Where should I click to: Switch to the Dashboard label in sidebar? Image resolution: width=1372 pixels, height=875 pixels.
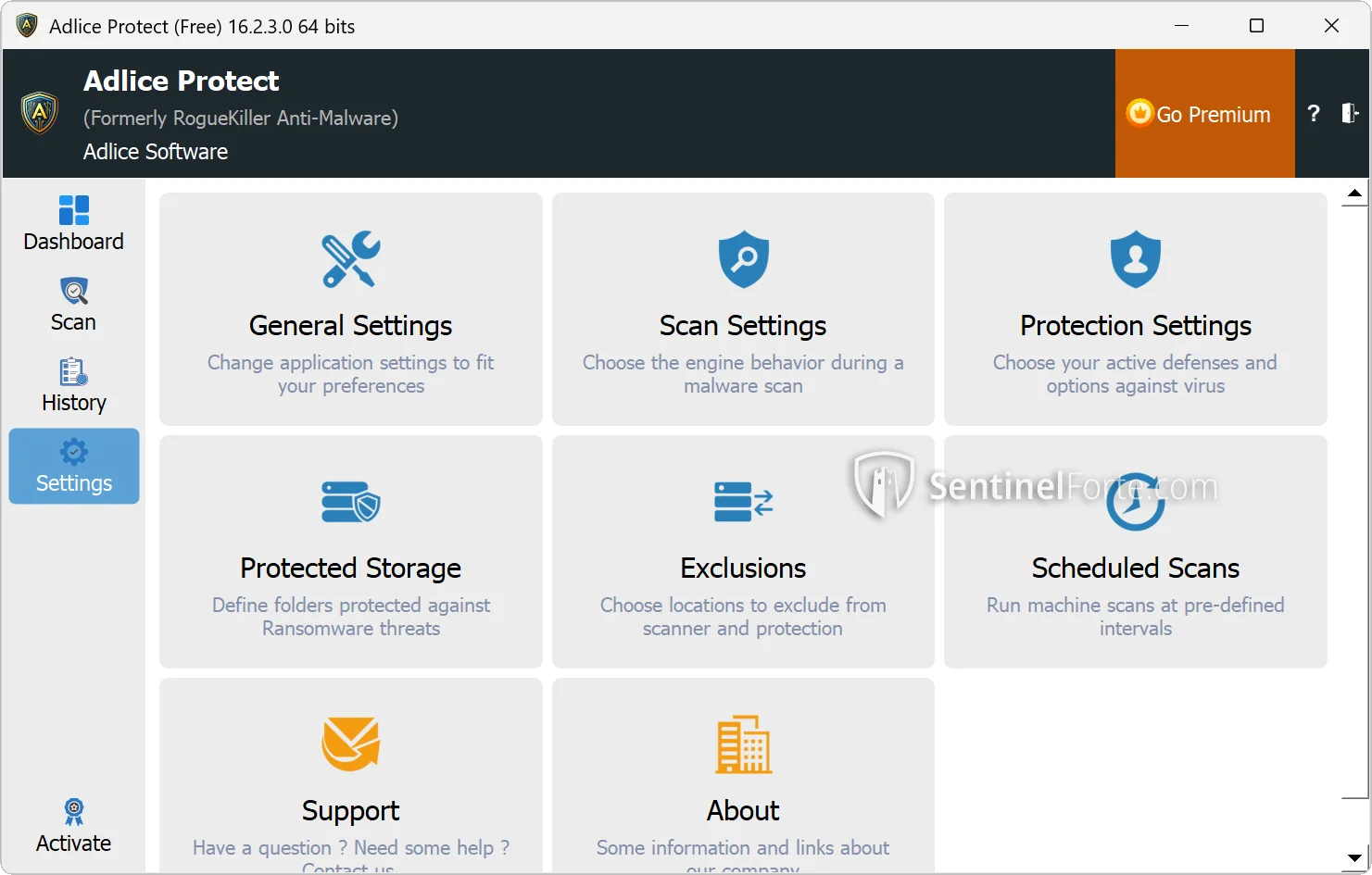(x=74, y=242)
